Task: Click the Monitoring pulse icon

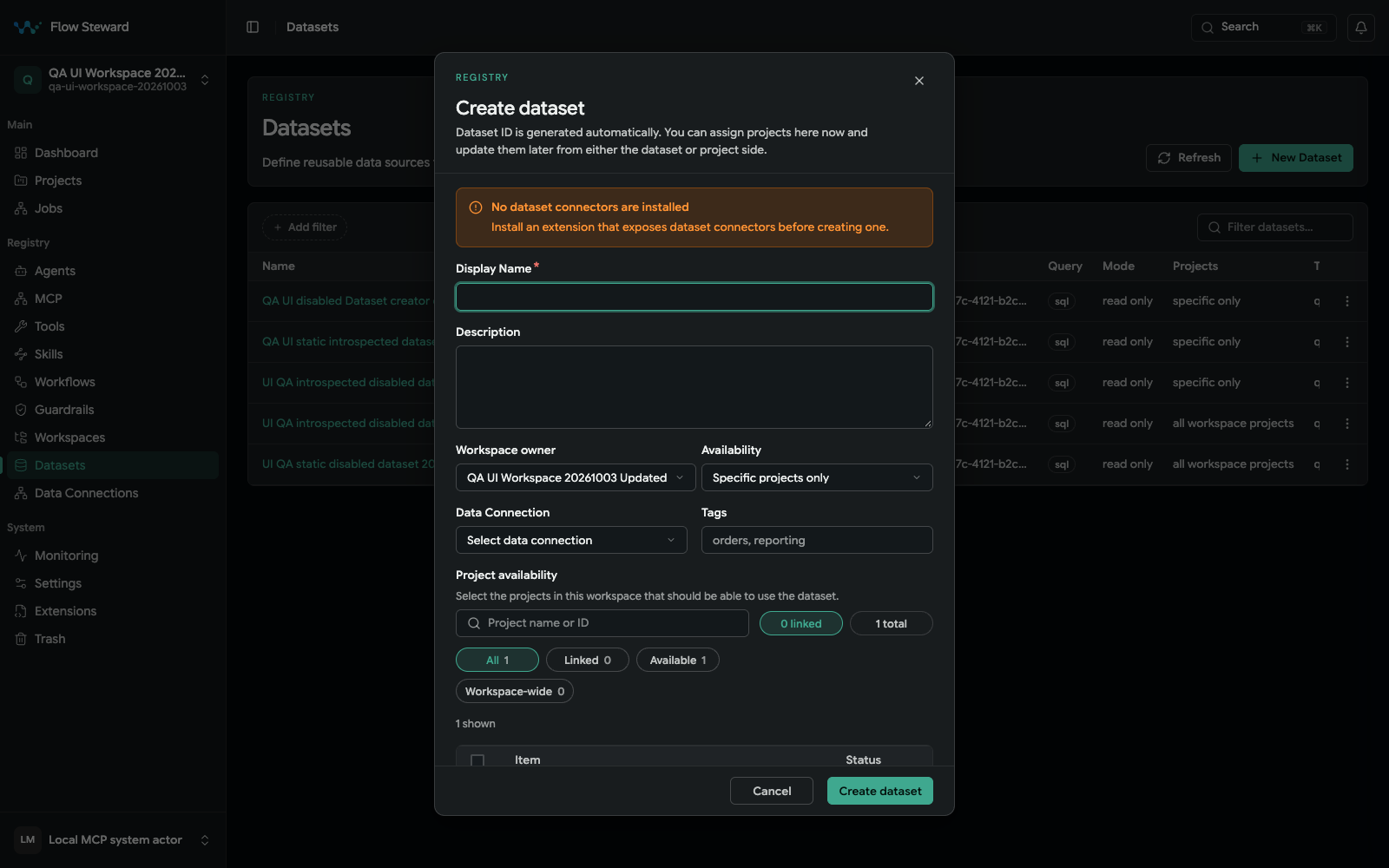Action: point(21,556)
